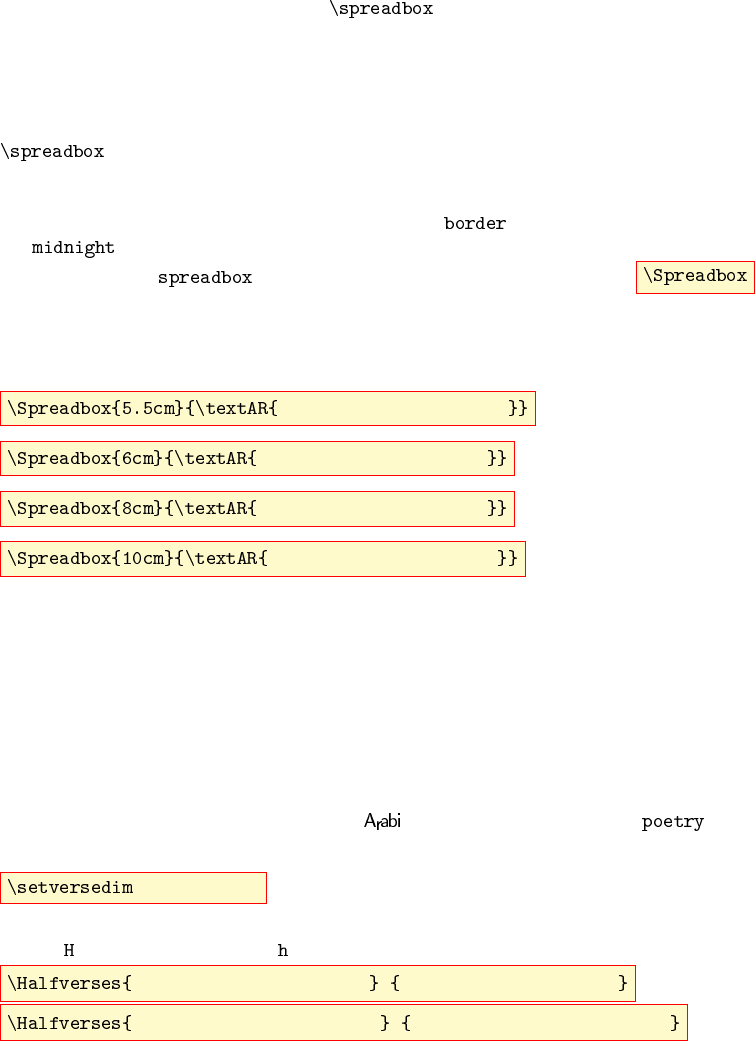
Task: Click the \spreadbox heading at top center
Action: click(x=381, y=9)
